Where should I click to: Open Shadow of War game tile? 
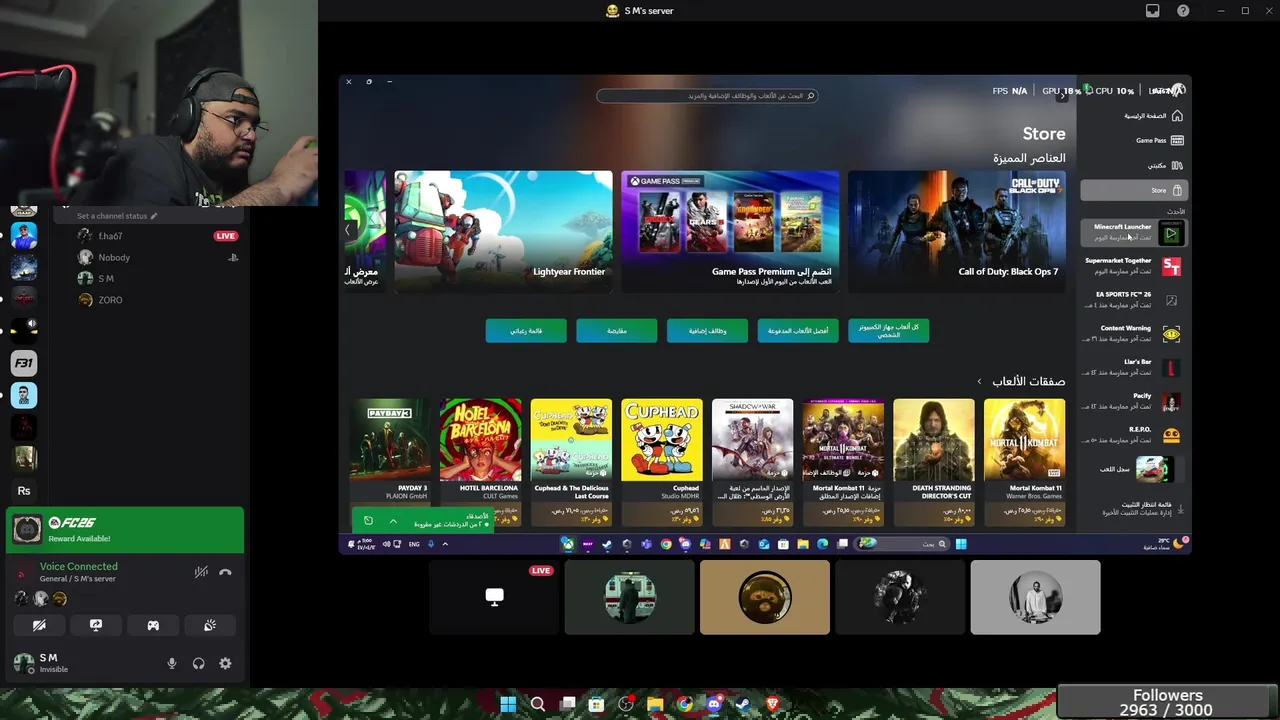(x=752, y=461)
